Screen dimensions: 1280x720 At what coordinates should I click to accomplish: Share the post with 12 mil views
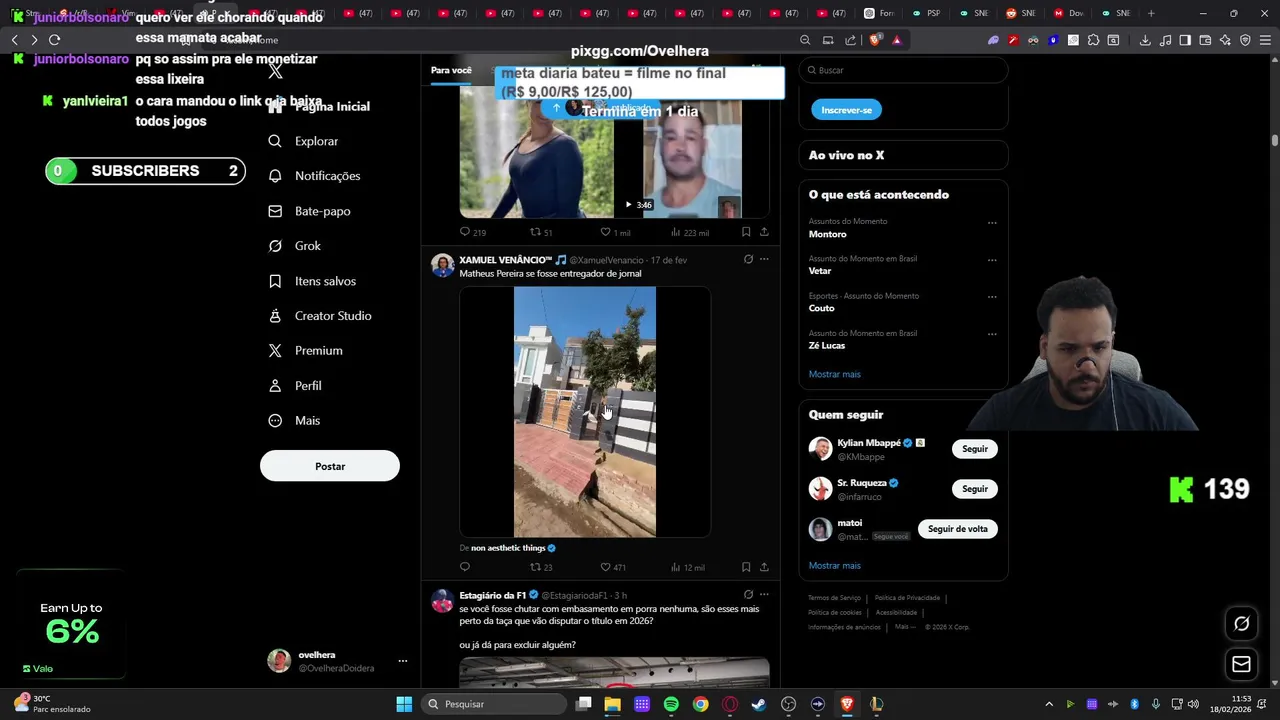point(764,567)
